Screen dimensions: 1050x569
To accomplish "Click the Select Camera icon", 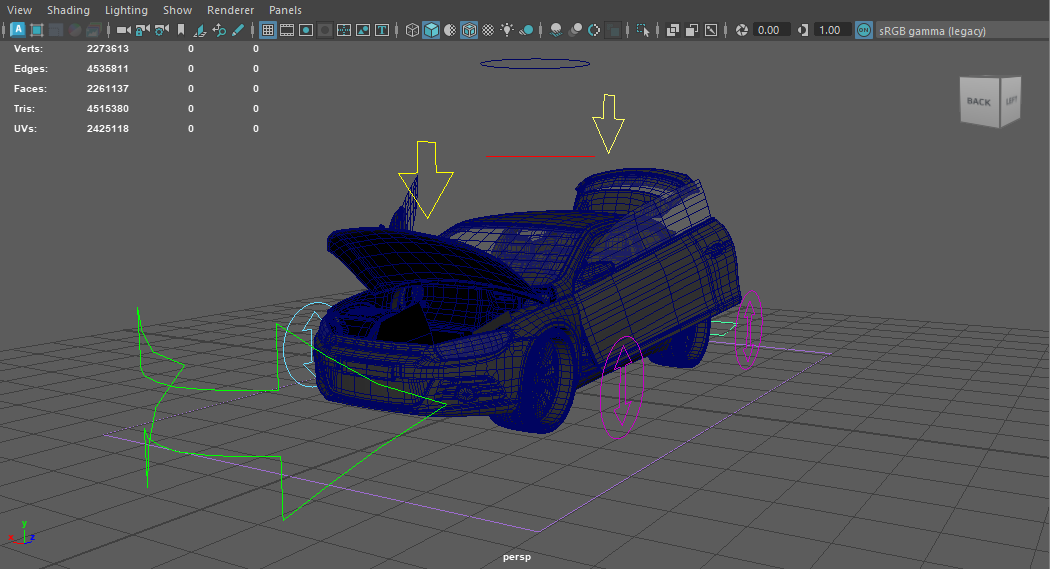I will [124, 30].
